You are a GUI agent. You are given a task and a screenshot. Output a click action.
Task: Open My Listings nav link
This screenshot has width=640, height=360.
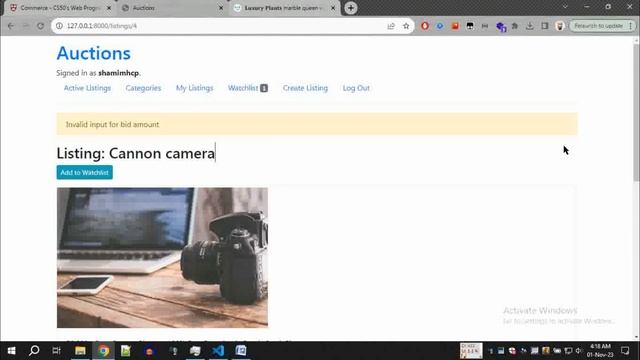pyautogui.click(x=194, y=88)
